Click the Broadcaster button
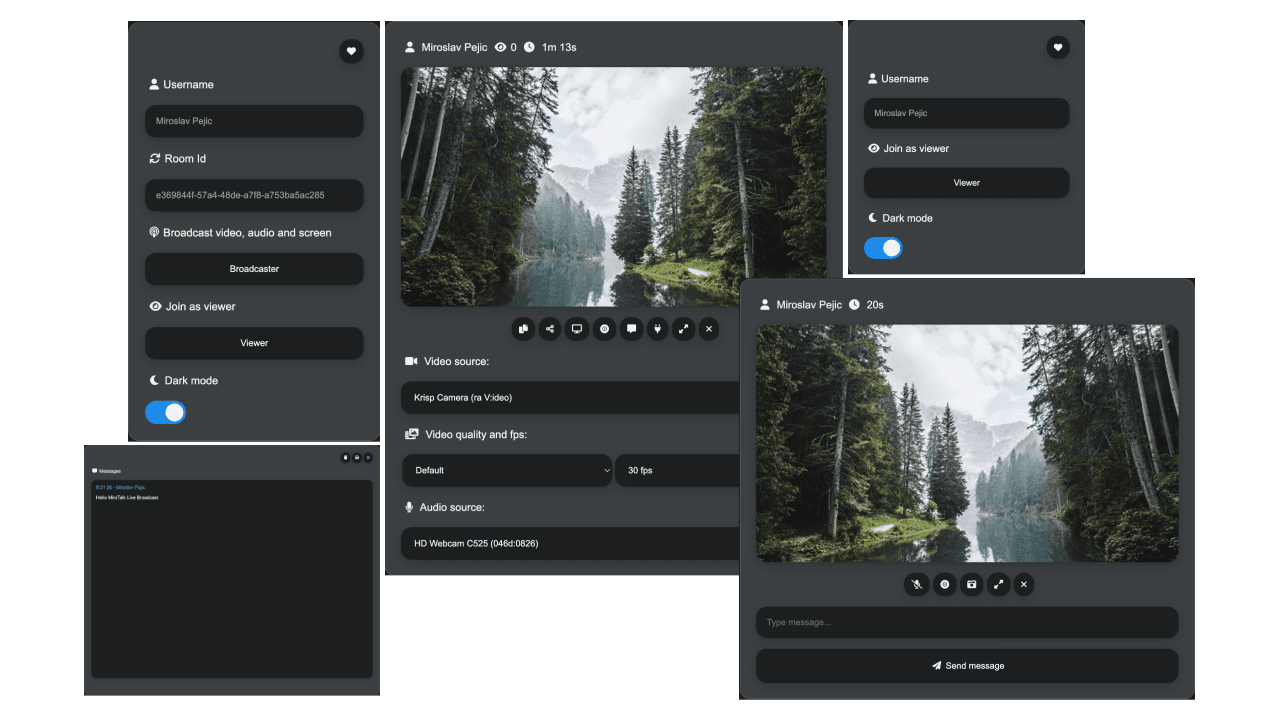 tap(254, 269)
